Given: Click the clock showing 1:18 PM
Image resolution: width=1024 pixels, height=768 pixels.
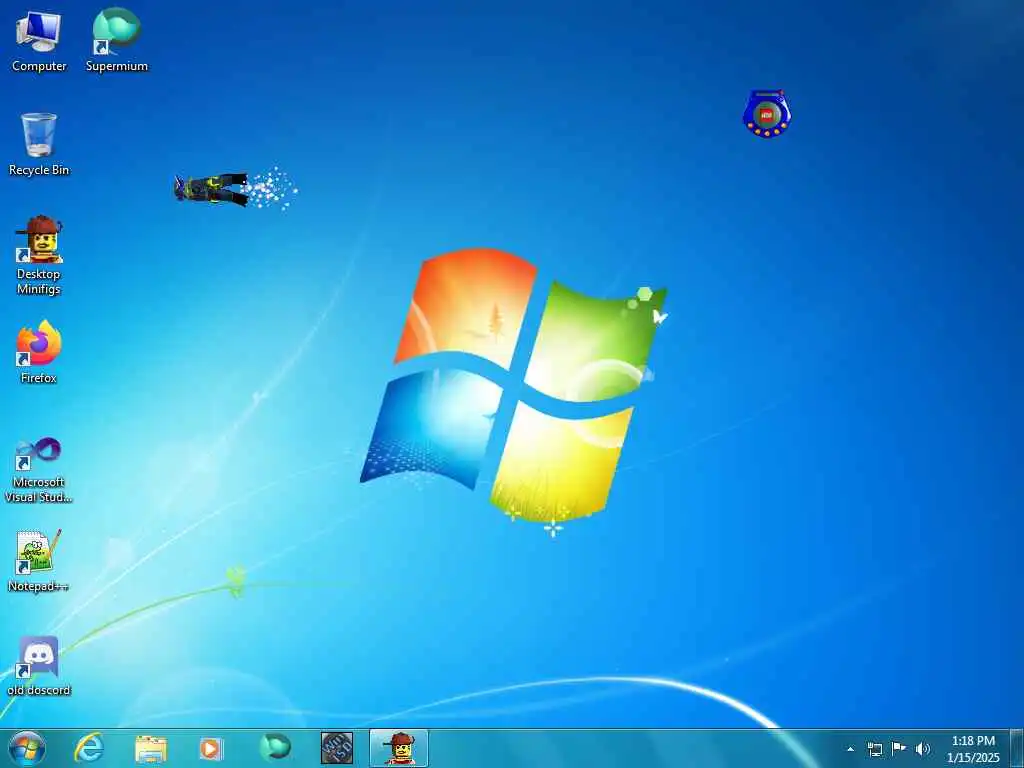Looking at the screenshot, I should [x=973, y=749].
